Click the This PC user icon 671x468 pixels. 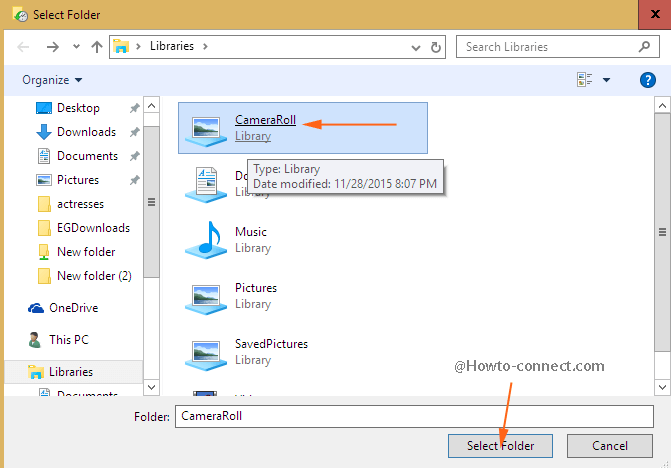pos(35,340)
